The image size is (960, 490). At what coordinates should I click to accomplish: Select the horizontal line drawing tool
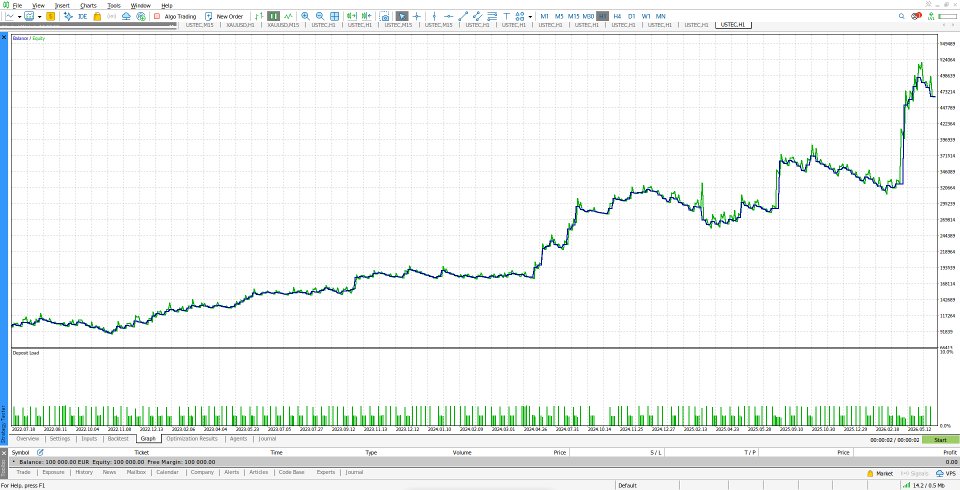pos(449,16)
